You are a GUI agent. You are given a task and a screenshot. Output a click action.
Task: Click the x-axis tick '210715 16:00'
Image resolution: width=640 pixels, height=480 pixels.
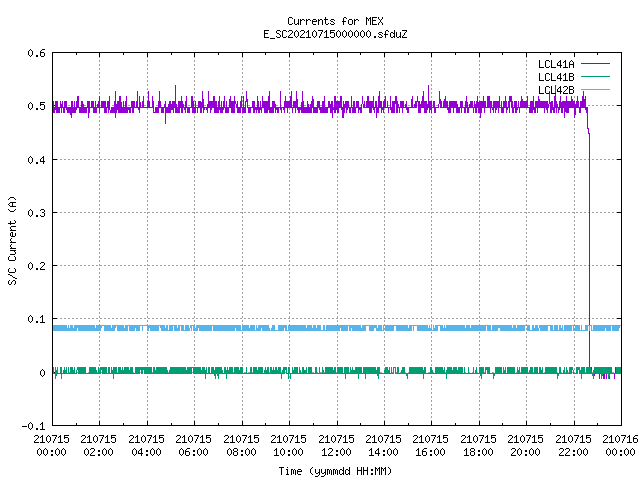(x=430, y=446)
